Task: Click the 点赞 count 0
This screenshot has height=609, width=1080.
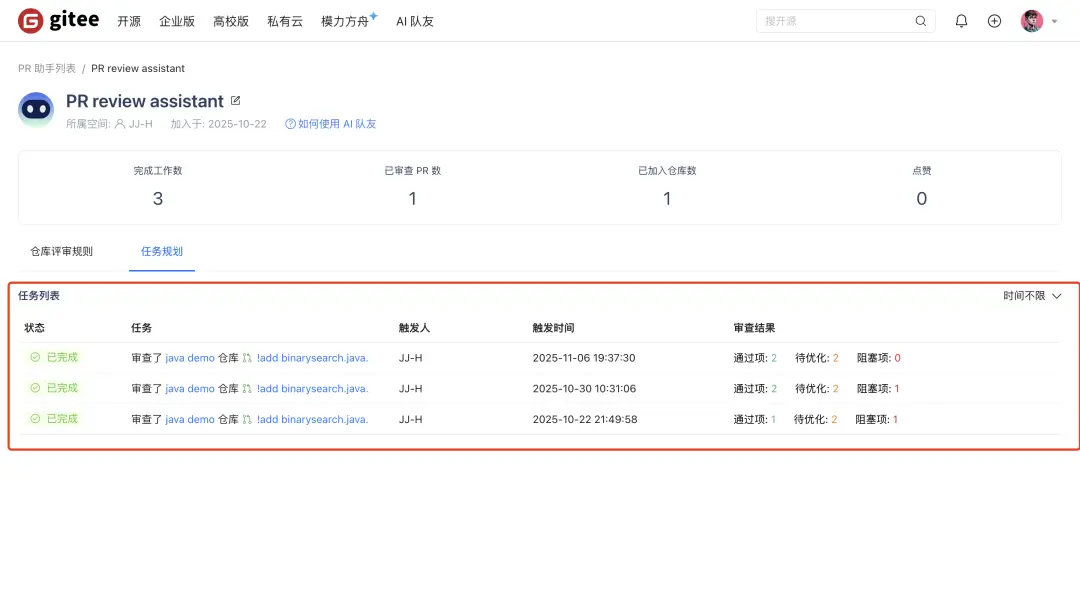Action: click(922, 199)
